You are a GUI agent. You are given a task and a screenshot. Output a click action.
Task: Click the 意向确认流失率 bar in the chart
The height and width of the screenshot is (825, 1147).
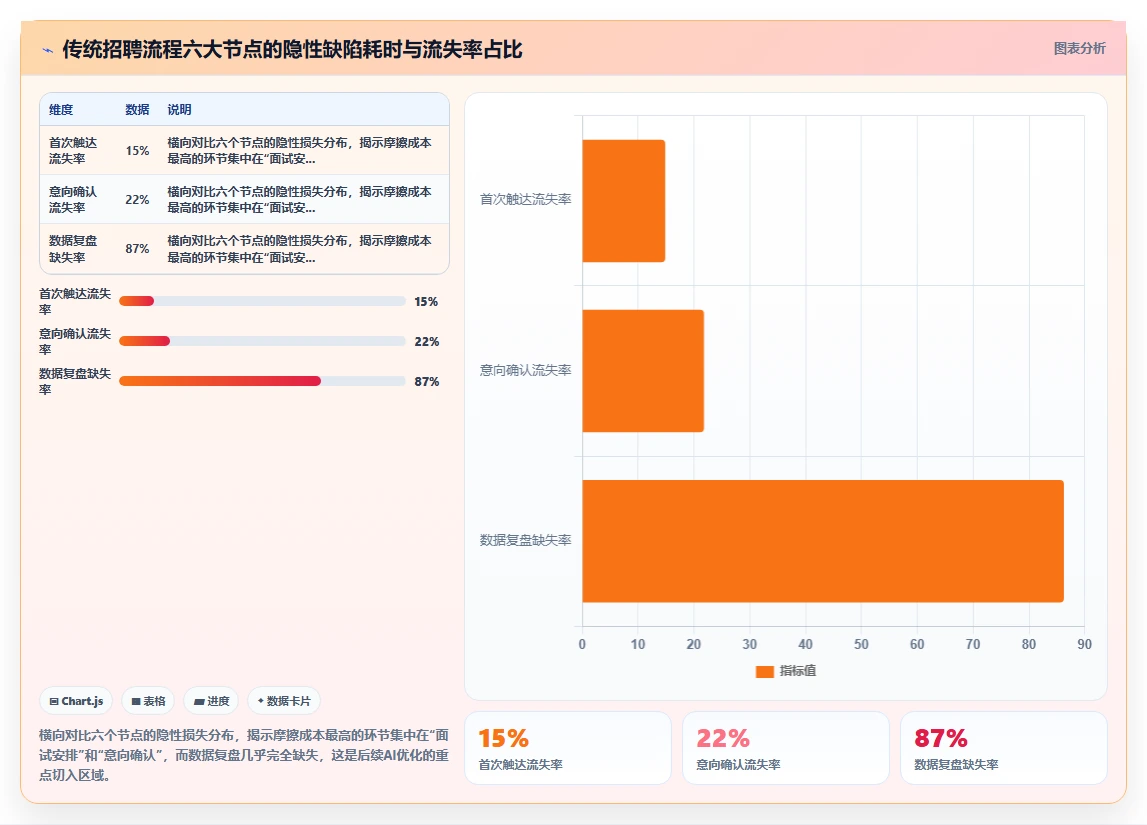tap(643, 371)
